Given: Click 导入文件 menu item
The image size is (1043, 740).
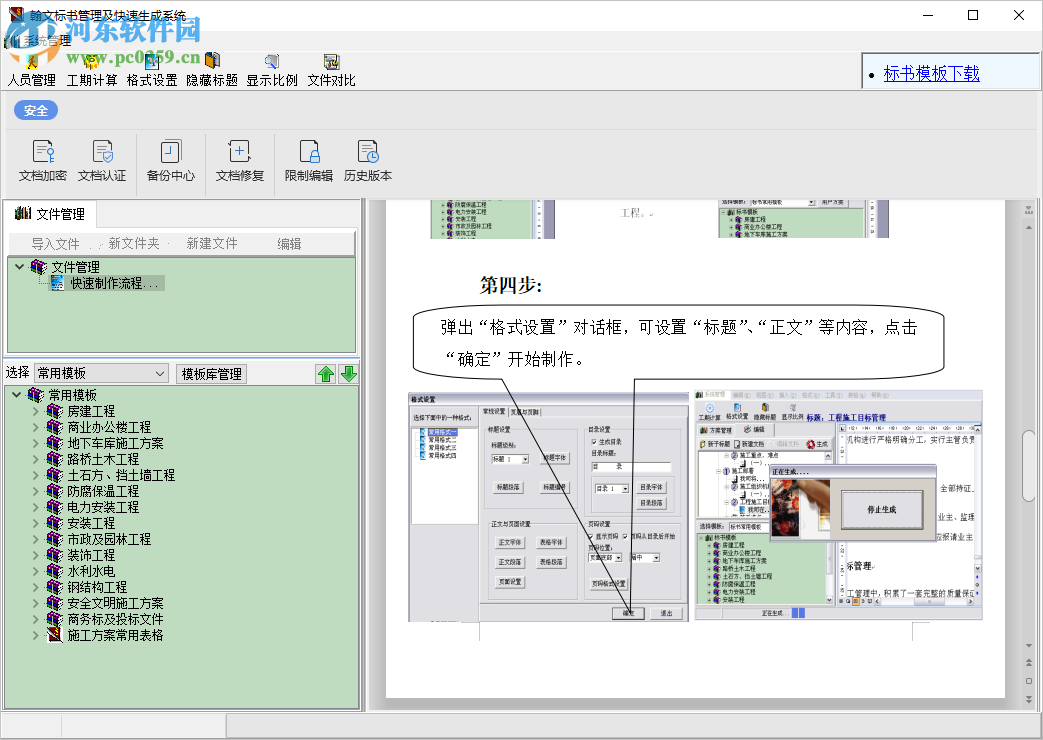Looking at the screenshot, I should [x=55, y=244].
